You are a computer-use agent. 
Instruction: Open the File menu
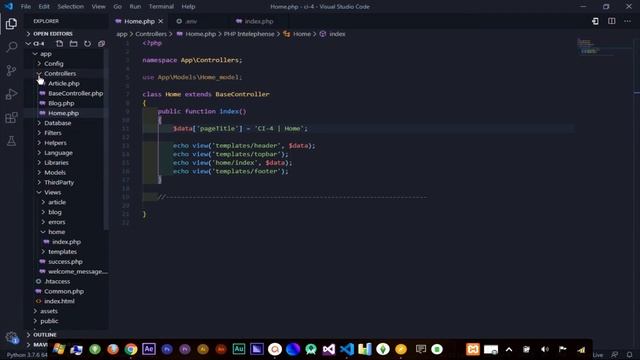click(x=26, y=7)
